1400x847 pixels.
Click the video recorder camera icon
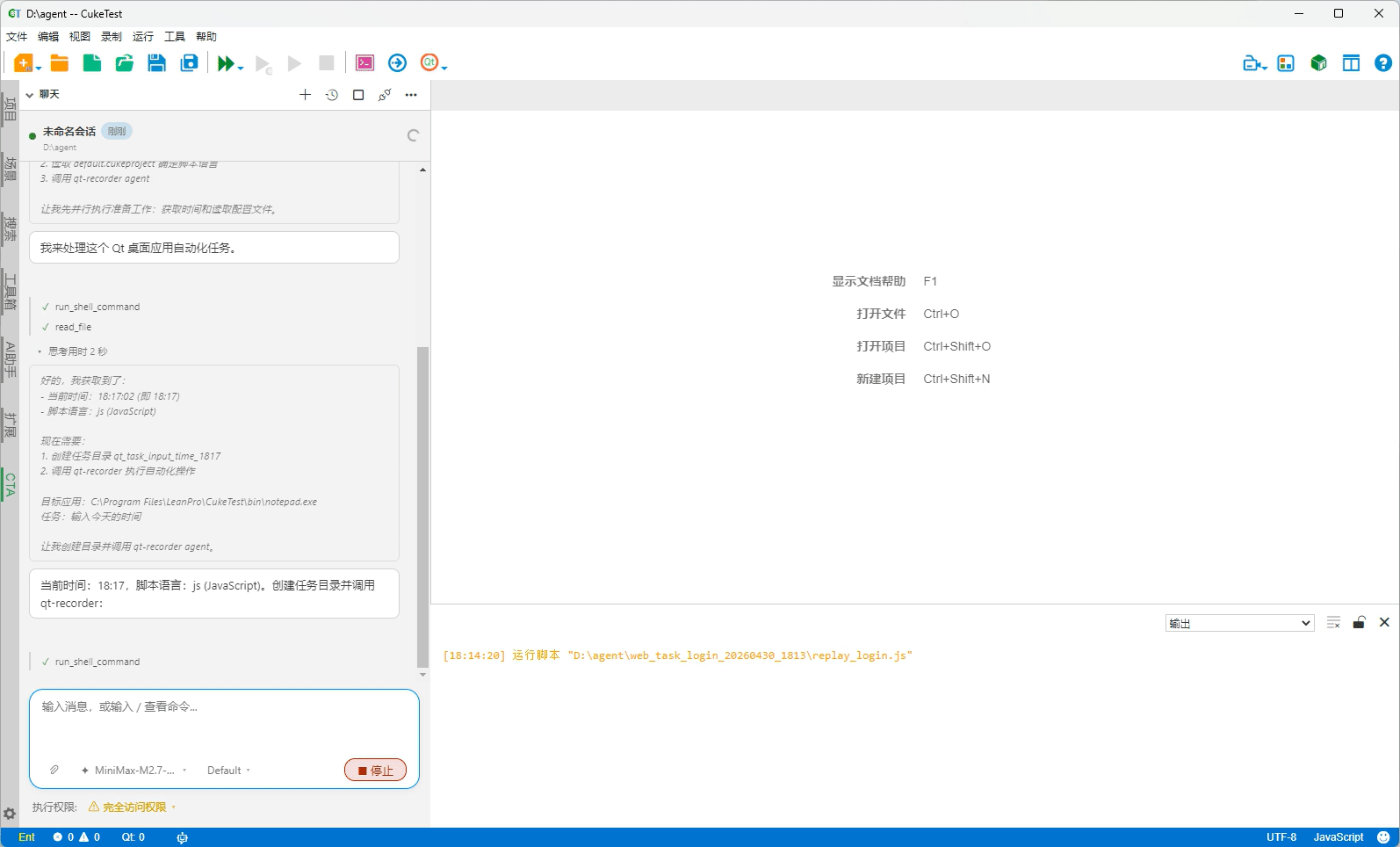coord(1252,63)
